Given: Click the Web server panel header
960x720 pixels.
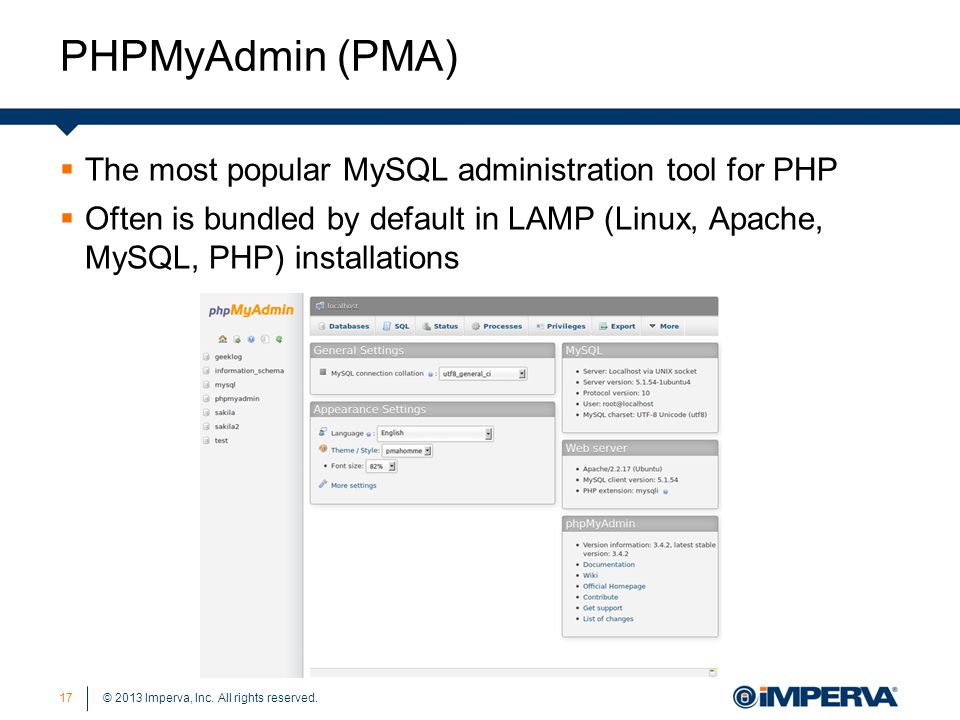Looking at the screenshot, I should point(640,448).
